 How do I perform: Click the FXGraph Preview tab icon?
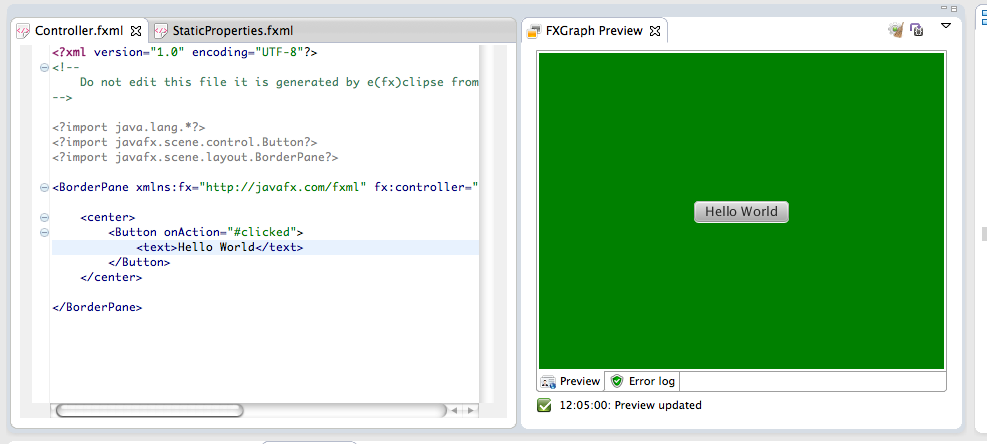click(535, 31)
